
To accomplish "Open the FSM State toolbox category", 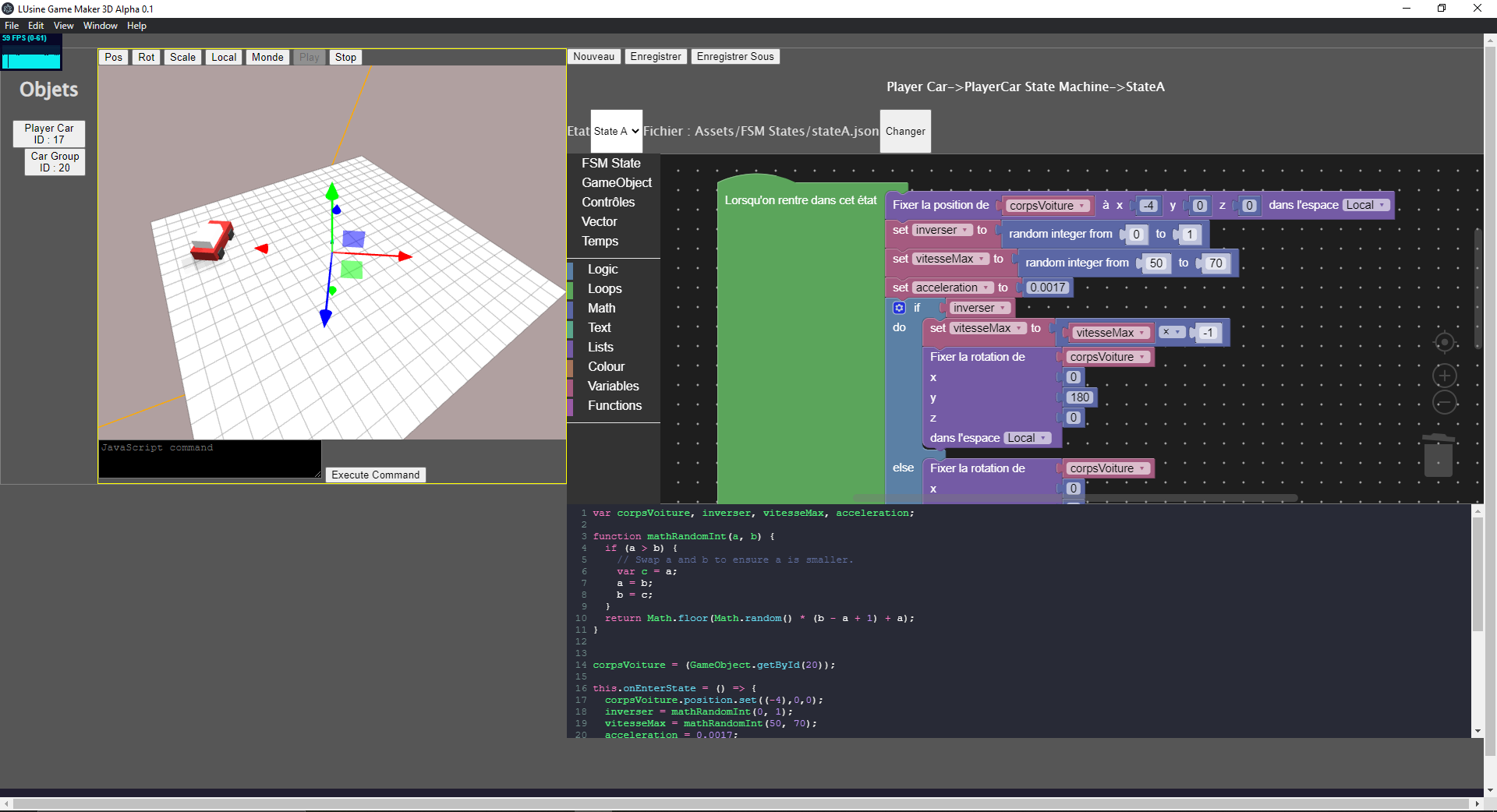I will [611, 163].
